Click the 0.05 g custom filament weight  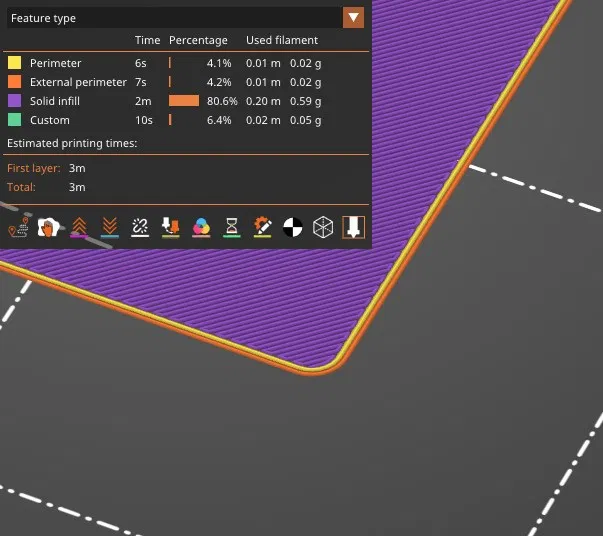coord(305,121)
